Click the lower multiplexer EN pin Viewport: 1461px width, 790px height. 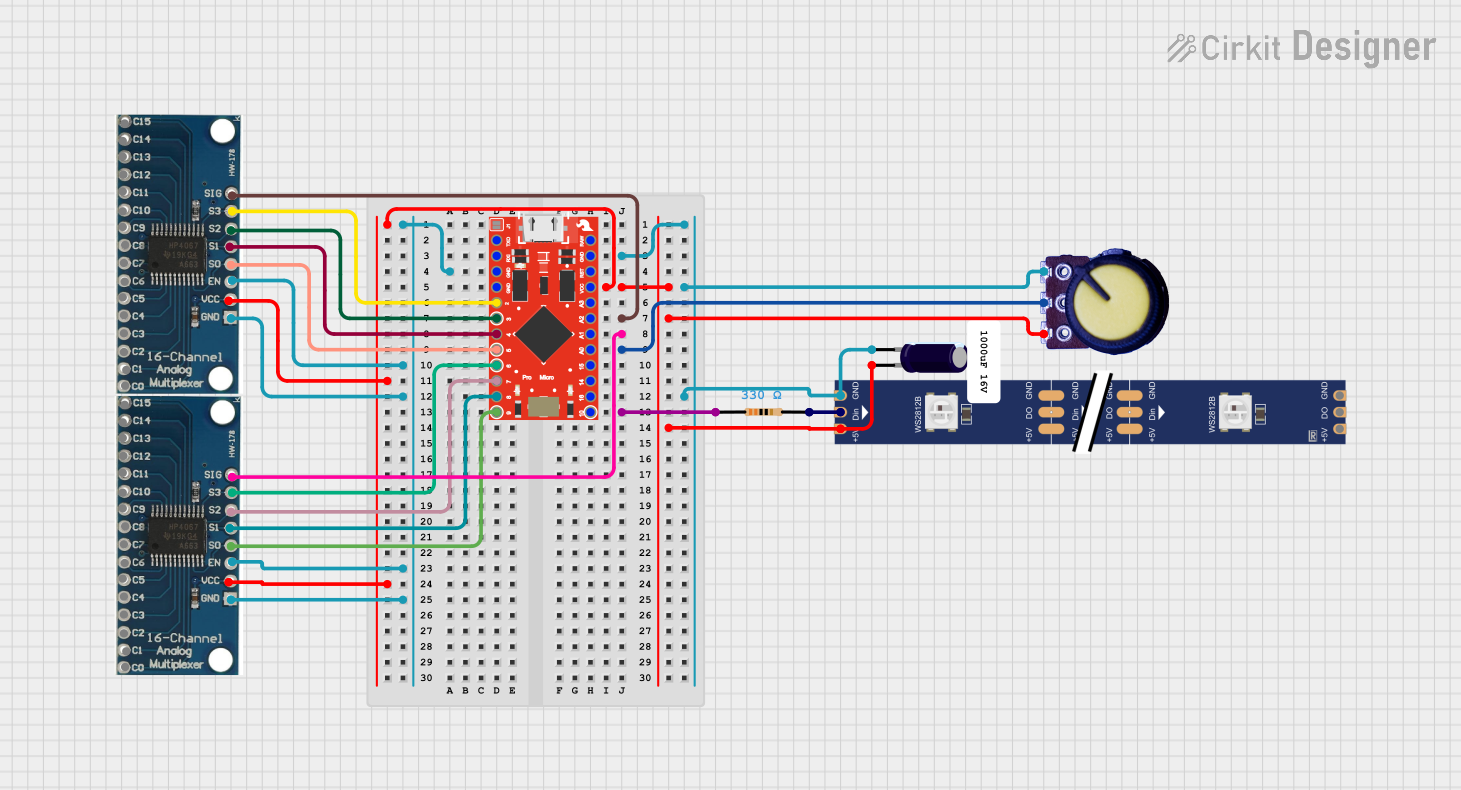pos(232,563)
